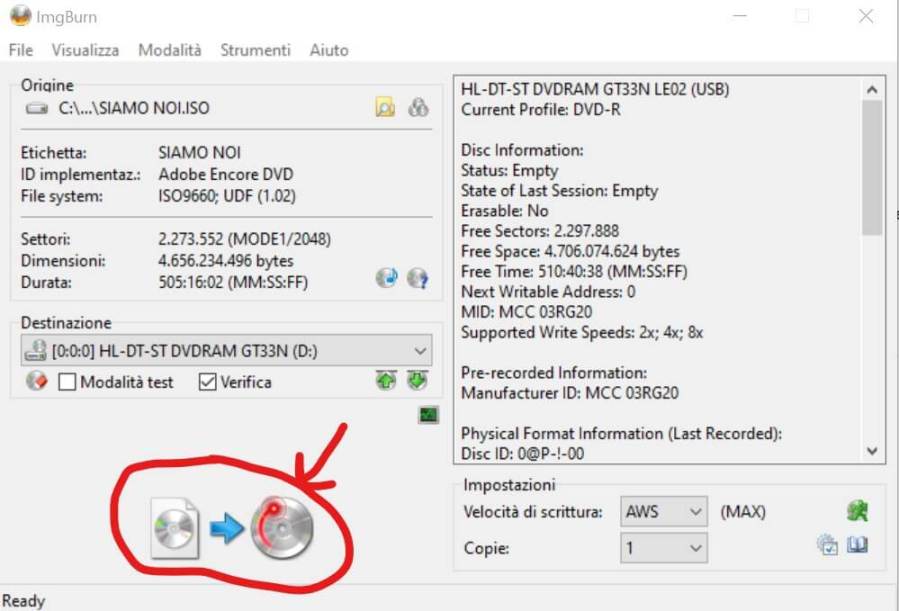Open the Strumenti menu
The image size is (899, 611).
(x=255, y=50)
